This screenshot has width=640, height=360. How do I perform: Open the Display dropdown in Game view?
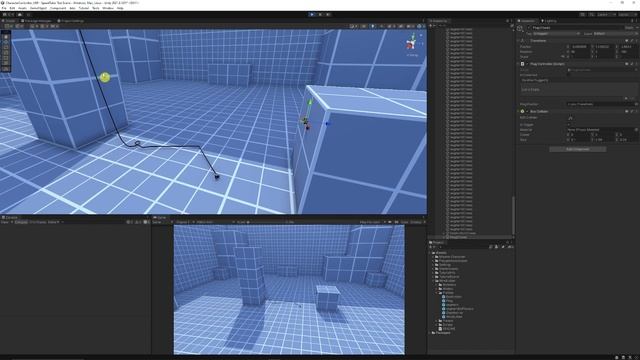[x=184, y=222]
